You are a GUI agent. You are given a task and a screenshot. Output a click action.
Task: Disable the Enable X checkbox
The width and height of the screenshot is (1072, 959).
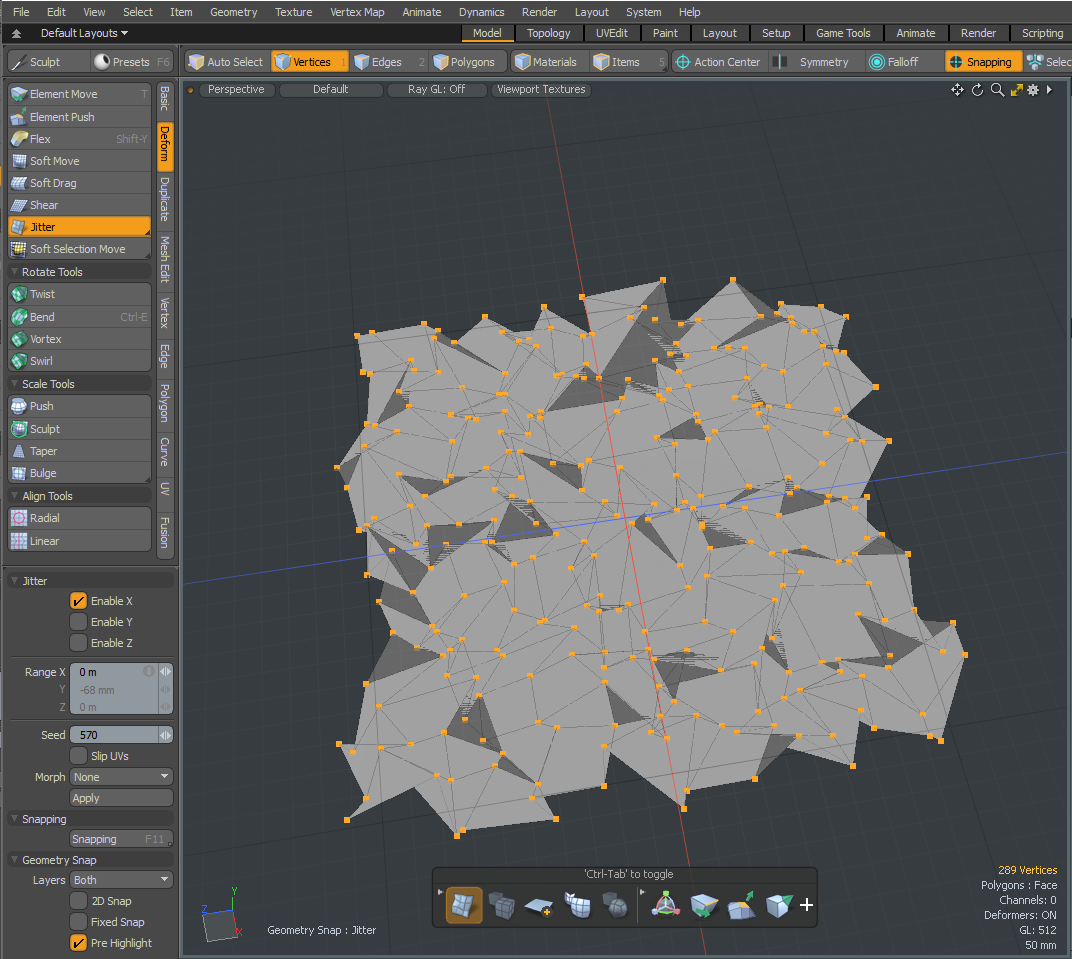point(78,601)
